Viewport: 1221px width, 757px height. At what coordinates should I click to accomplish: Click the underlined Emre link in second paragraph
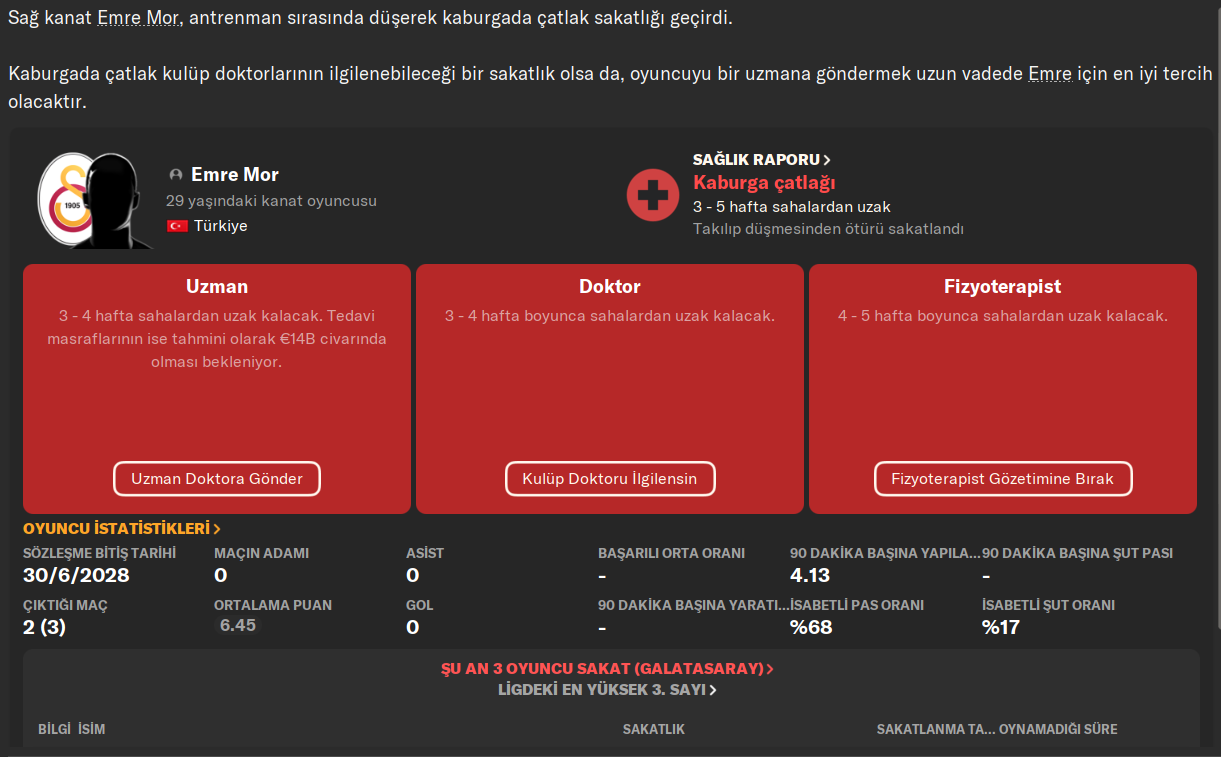click(x=1050, y=74)
